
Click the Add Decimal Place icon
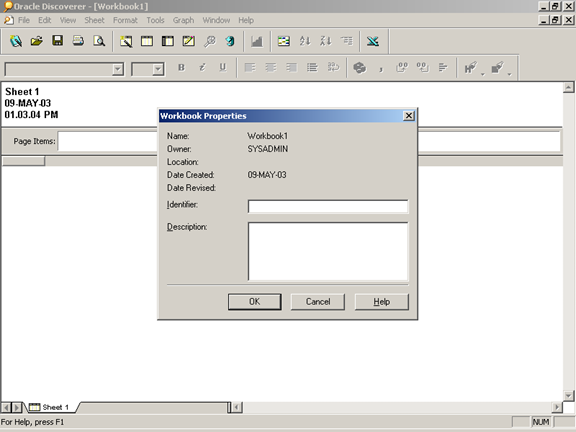[x=402, y=68]
